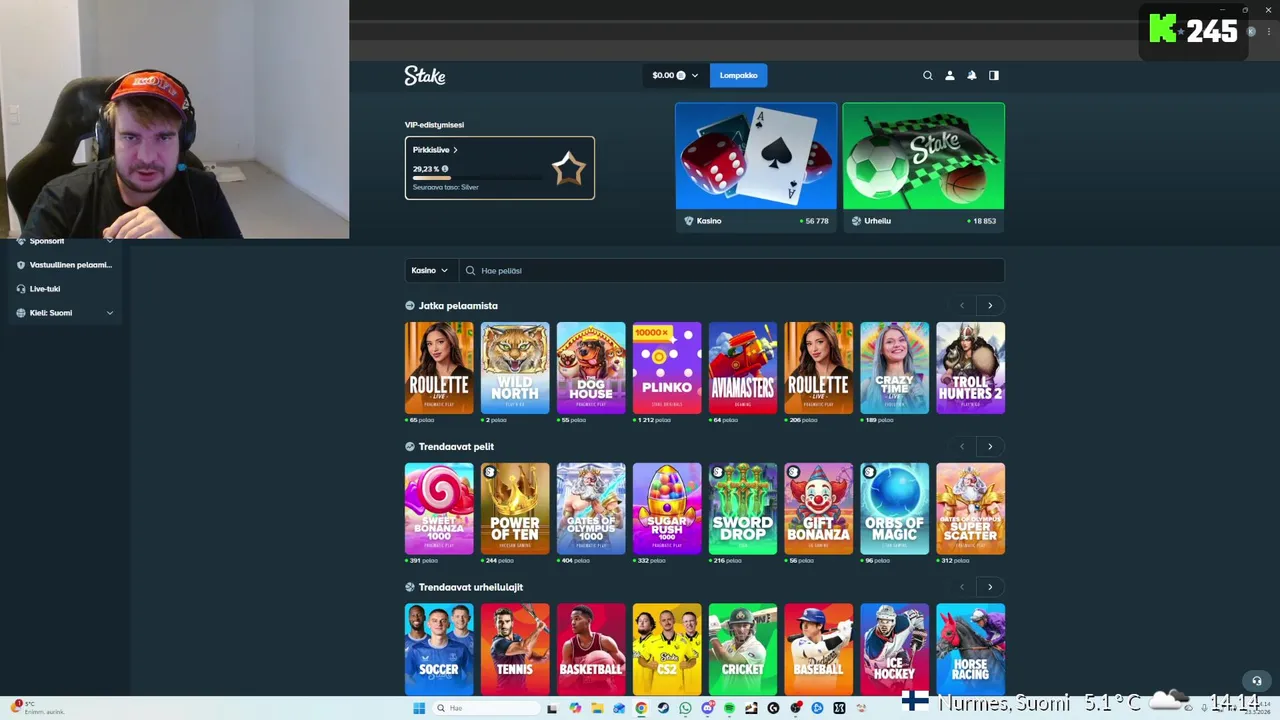Open the Kasino banner card
The height and width of the screenshot is (720, 1280).
[x=756, y=167]
